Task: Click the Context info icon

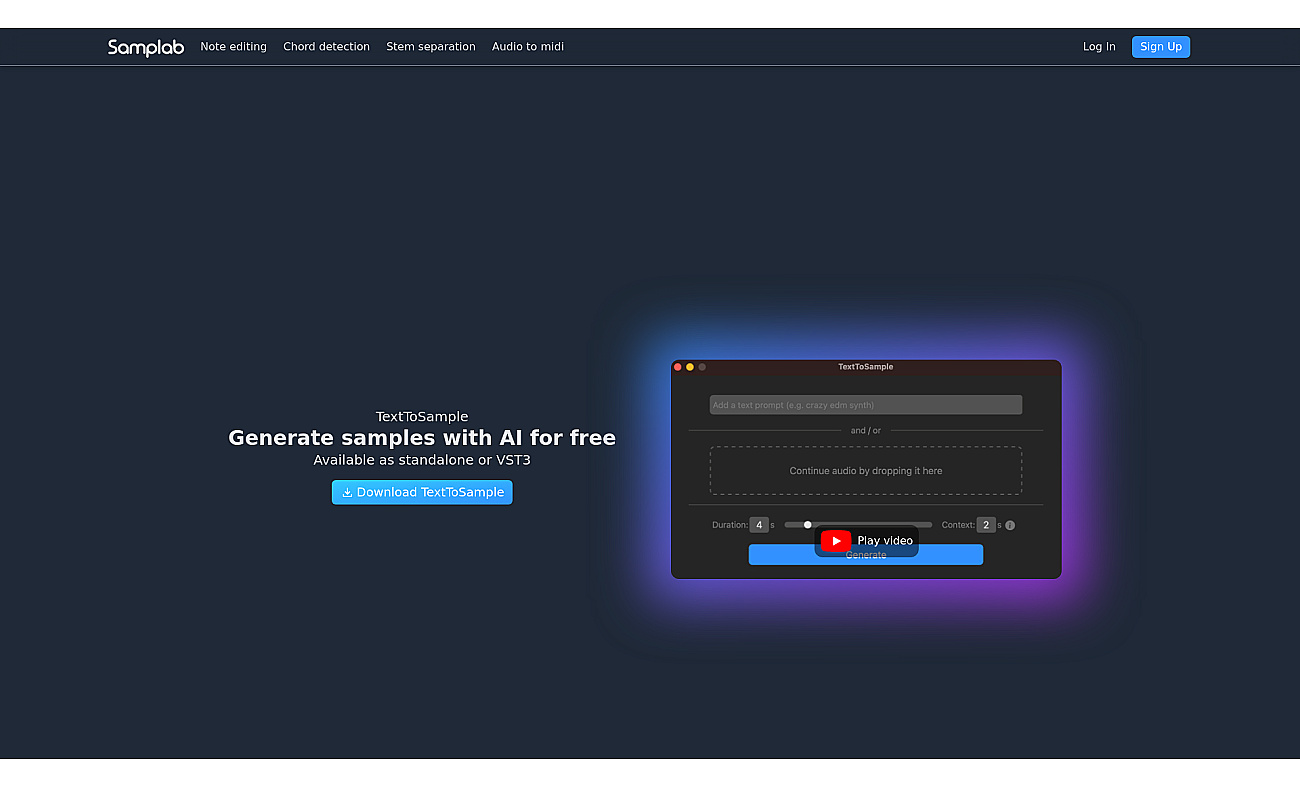Action: pos(1010,525)
